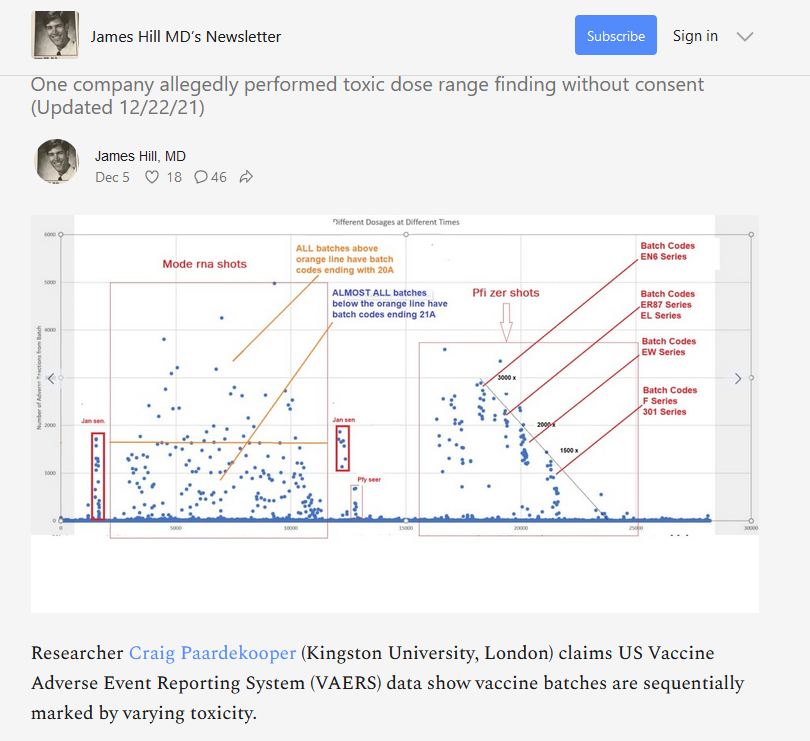
Task: Open James Hill, MD author profile
Action: point(141,156)
